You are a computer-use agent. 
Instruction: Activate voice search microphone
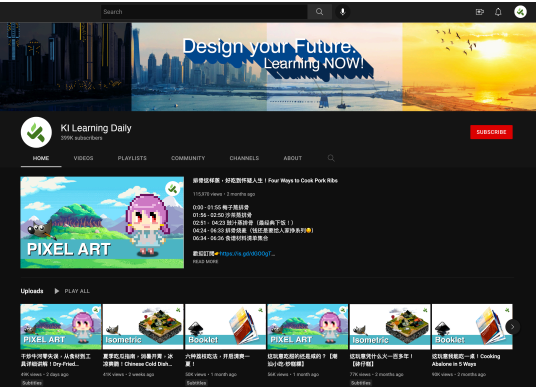[x=343, y=12]
